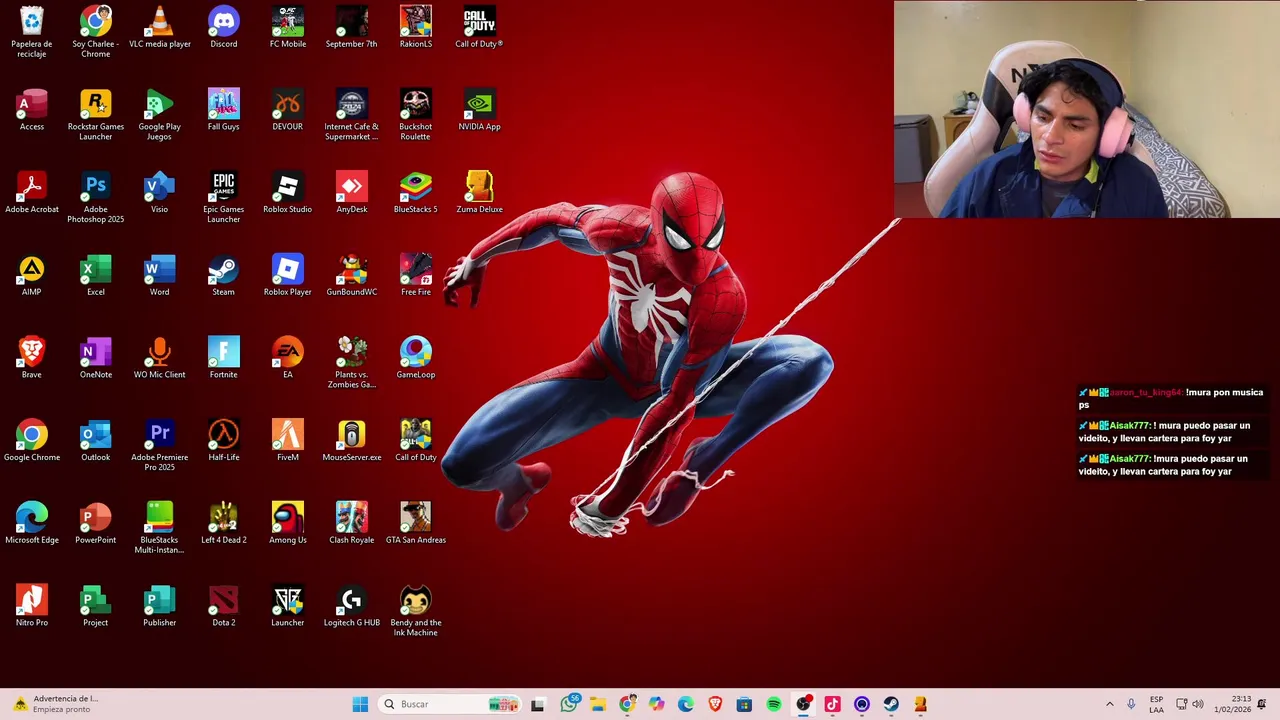
Task: Open Spotify from the taskbar
Action: click(x=774, y=704)
